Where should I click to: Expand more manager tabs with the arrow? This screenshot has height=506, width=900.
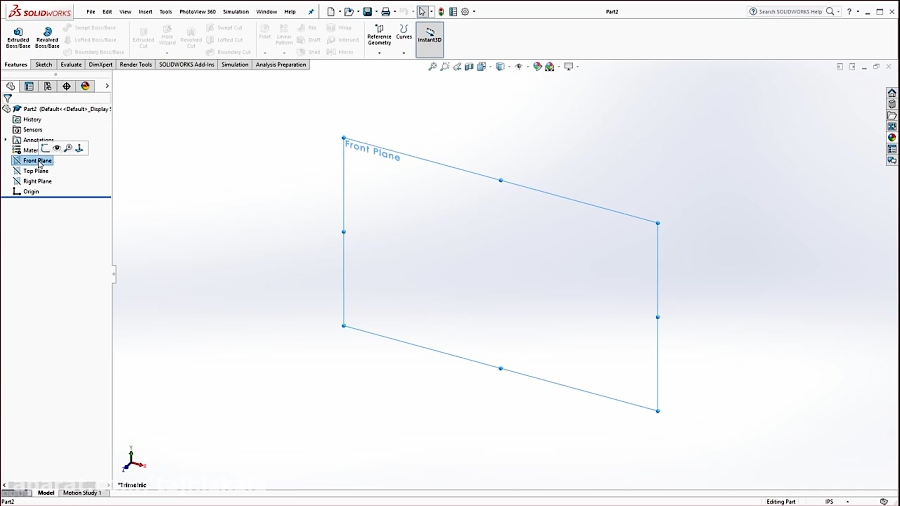pos(107,86)
